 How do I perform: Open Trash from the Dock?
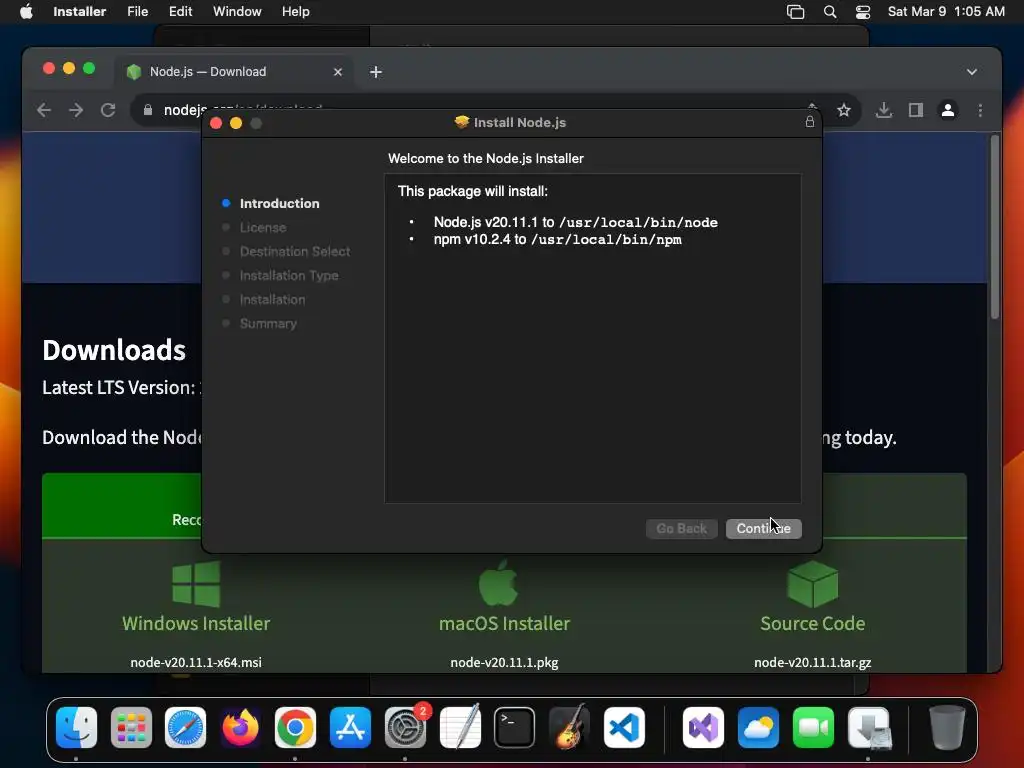point(947,727)
